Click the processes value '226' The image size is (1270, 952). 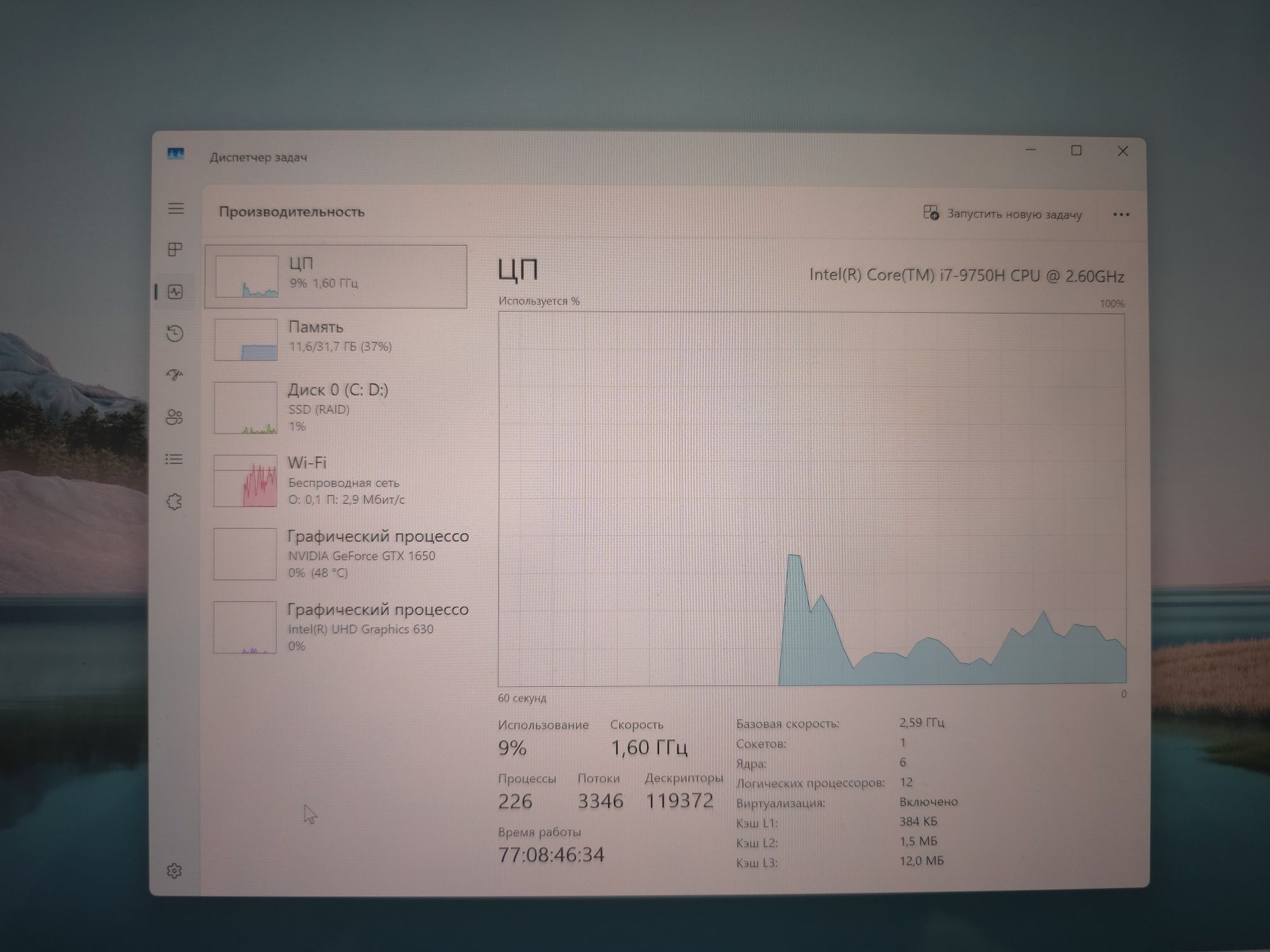pos(515,802)
